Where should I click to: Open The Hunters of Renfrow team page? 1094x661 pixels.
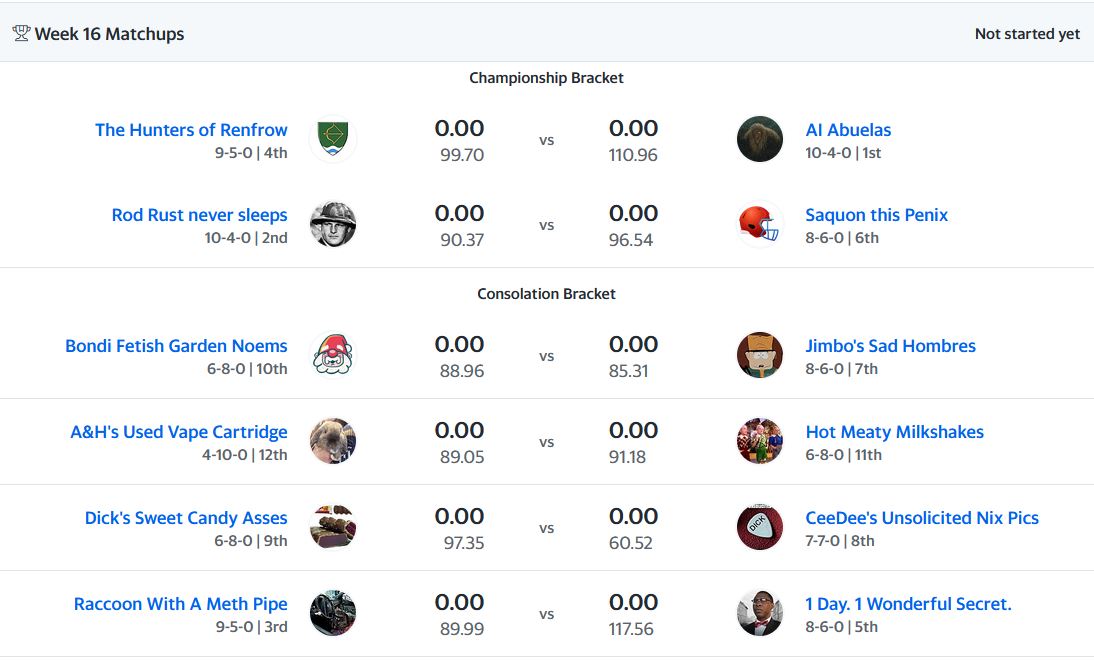191,130
